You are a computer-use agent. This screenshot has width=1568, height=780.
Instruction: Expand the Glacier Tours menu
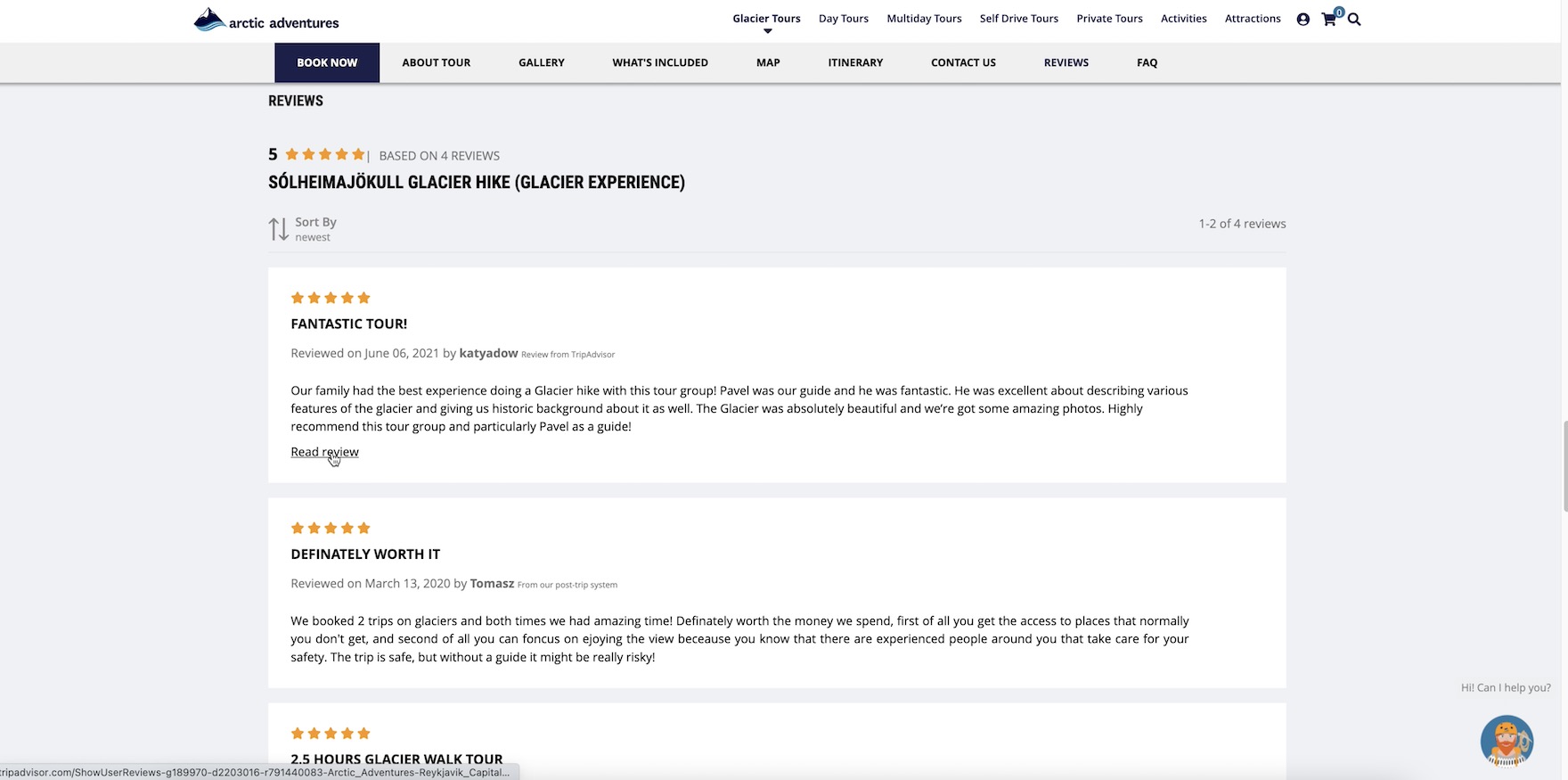pyautogui.click(x=766, y=19)
